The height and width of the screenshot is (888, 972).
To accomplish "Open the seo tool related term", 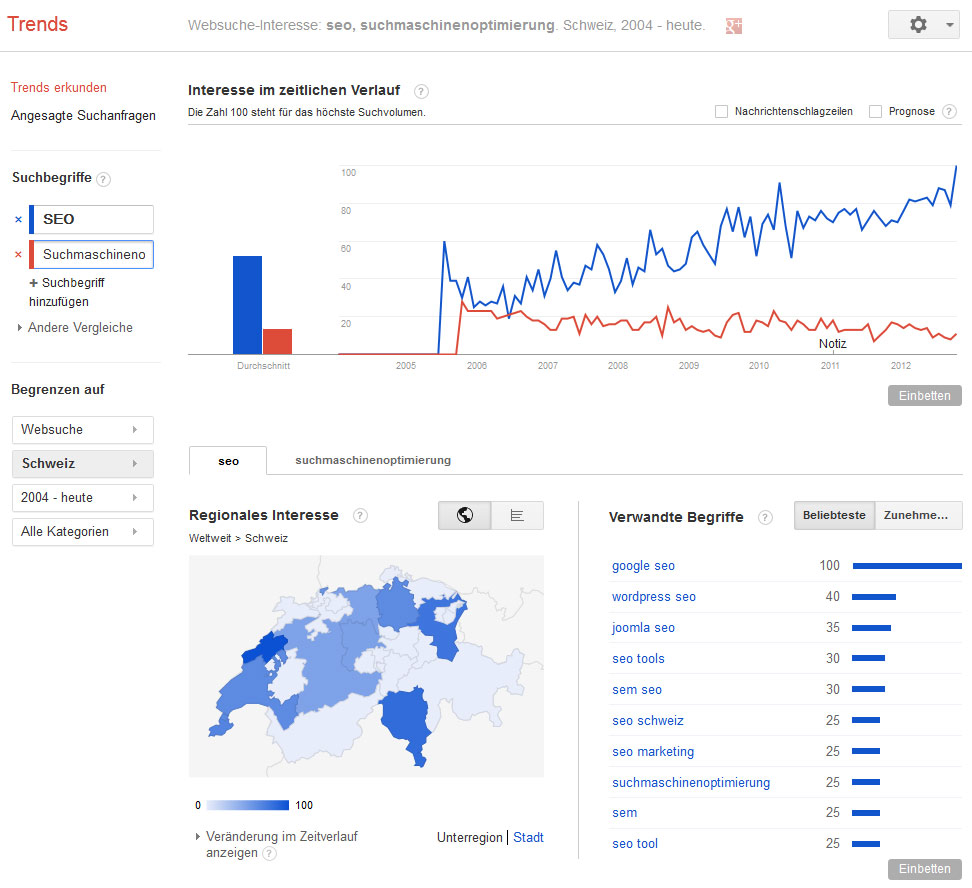I will click(635, 844).
